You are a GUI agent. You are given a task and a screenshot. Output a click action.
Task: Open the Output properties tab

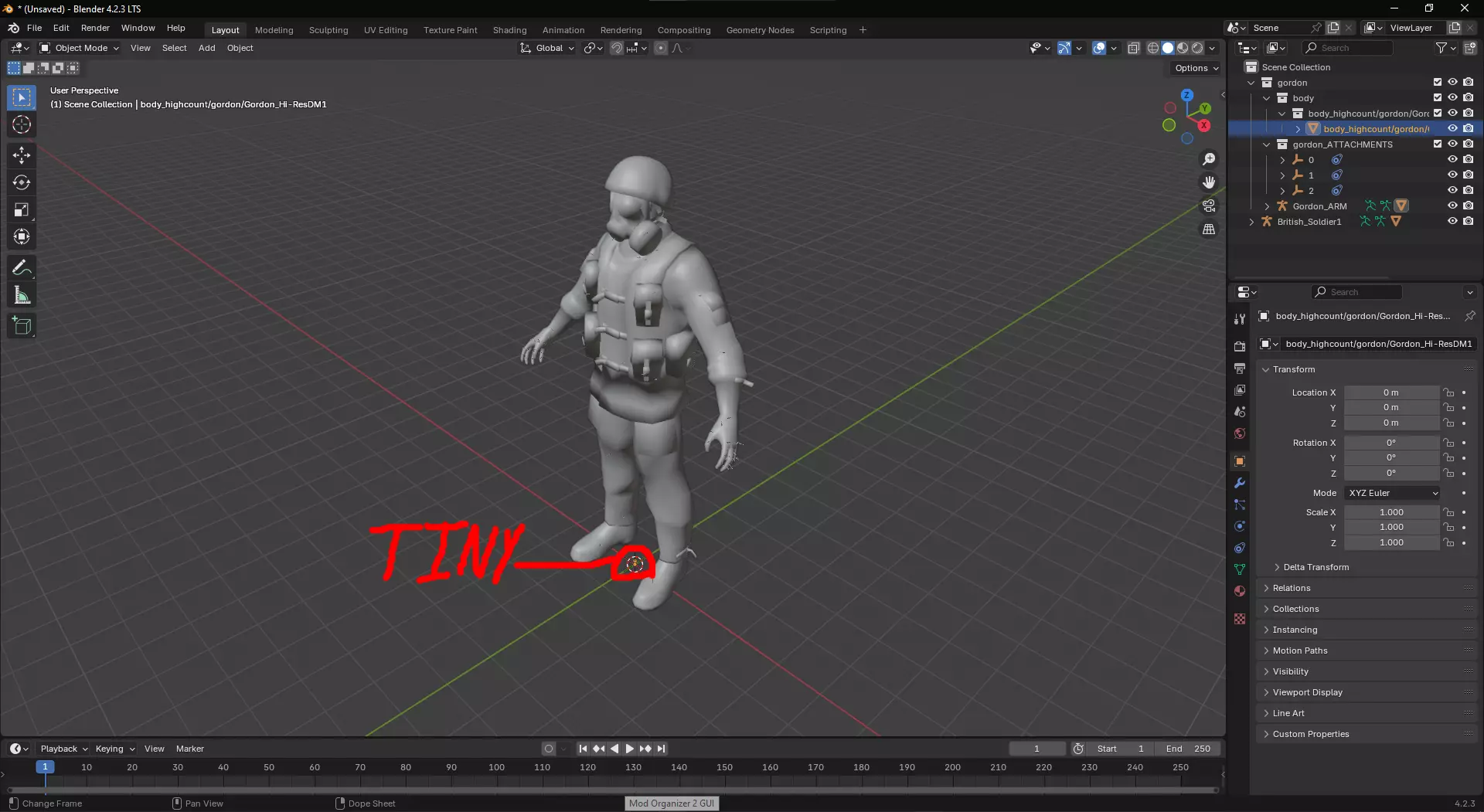[1240, 368]
